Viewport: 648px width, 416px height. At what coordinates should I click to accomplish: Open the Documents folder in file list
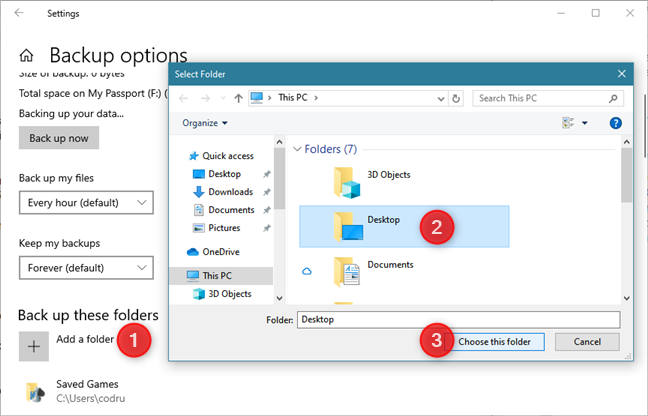[x=388, y=265]
